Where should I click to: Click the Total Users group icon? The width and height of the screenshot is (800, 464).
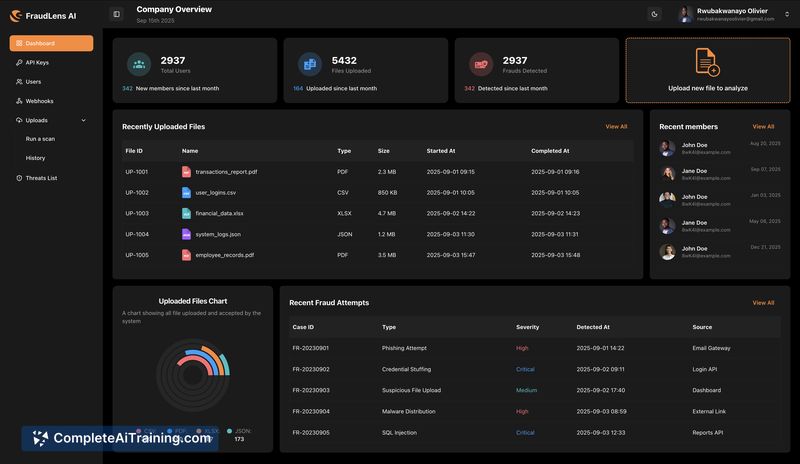click(x=139, y=64)
